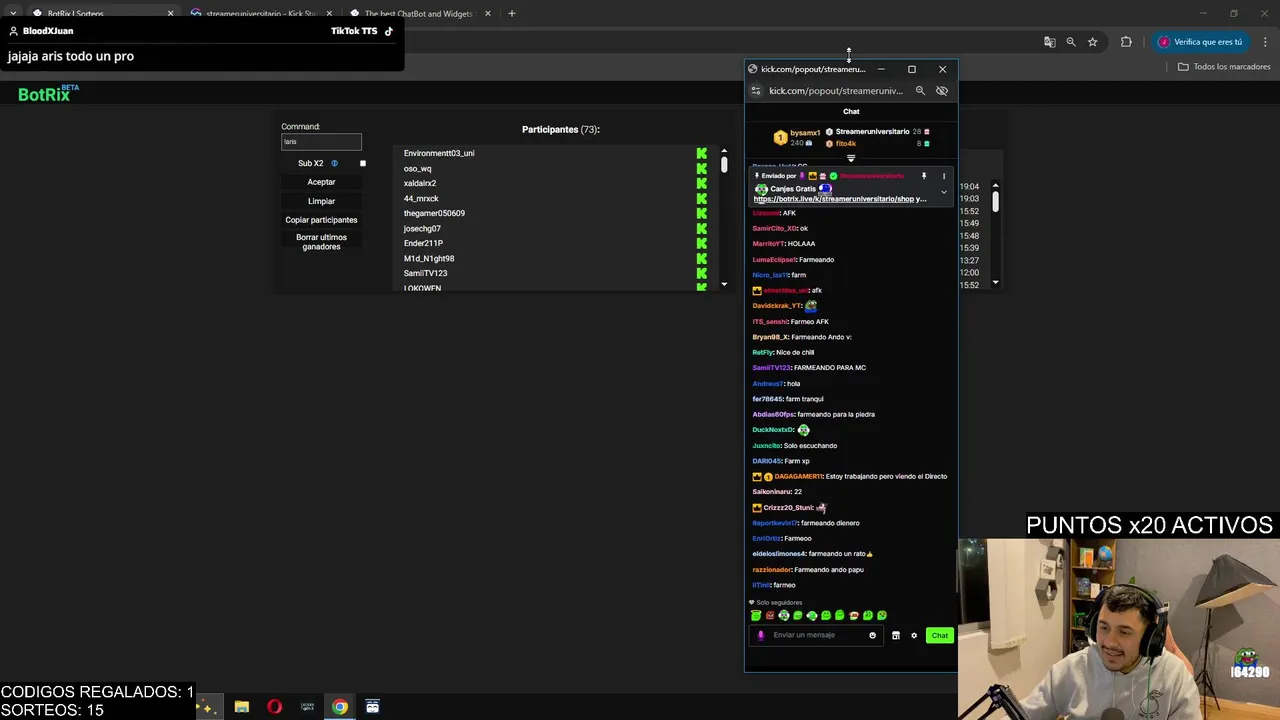Click Kick icon beside xaldairx2
This screenshot has height=720, width=1280.
click(702, 183)
